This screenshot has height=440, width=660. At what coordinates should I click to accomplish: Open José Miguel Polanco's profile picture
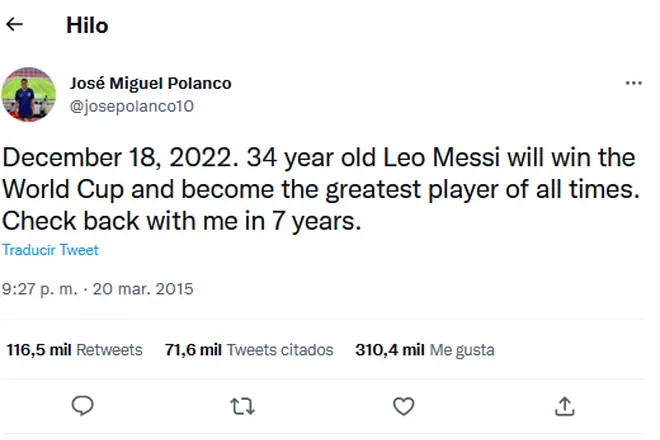tap(29, 95)
